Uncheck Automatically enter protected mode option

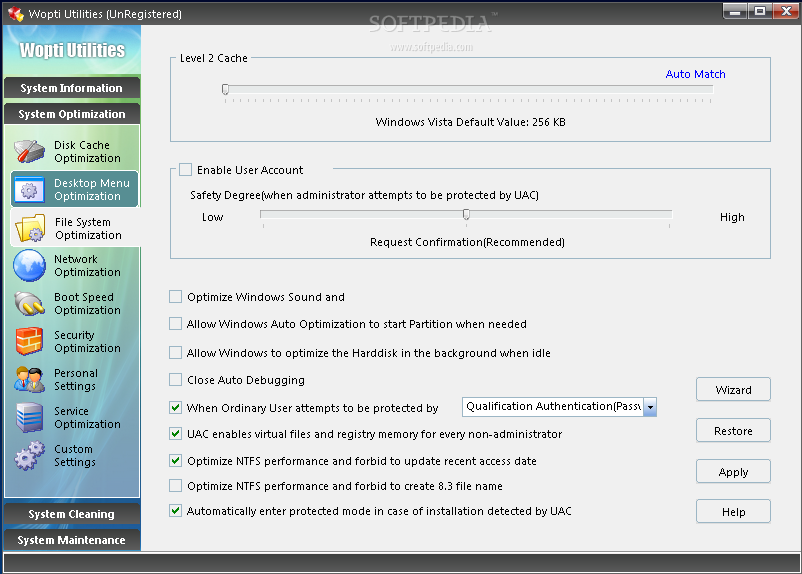(175, 511)
